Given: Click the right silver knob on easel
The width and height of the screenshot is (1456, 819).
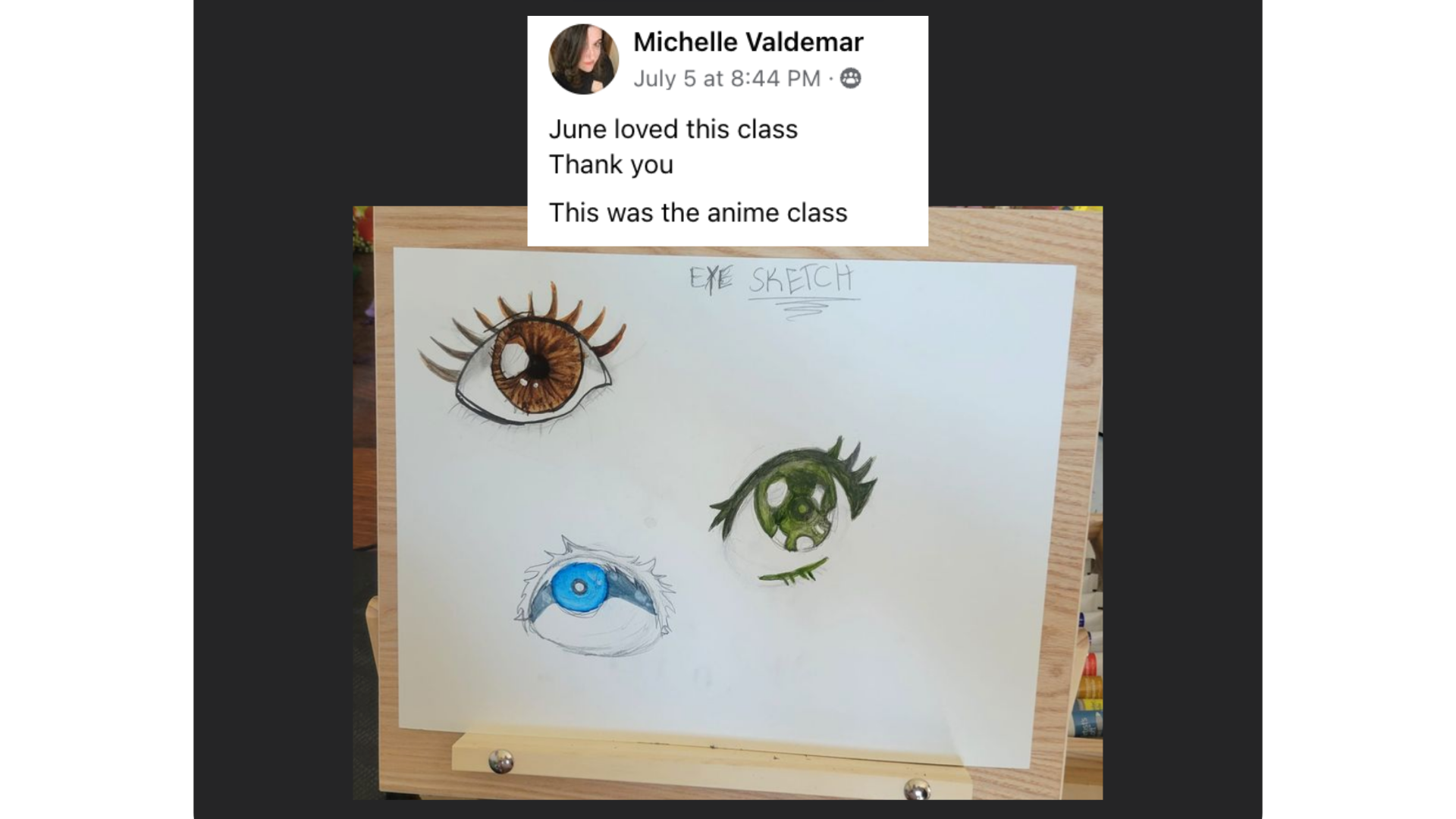Looking at the screenshot, I should tap(918, 789).
